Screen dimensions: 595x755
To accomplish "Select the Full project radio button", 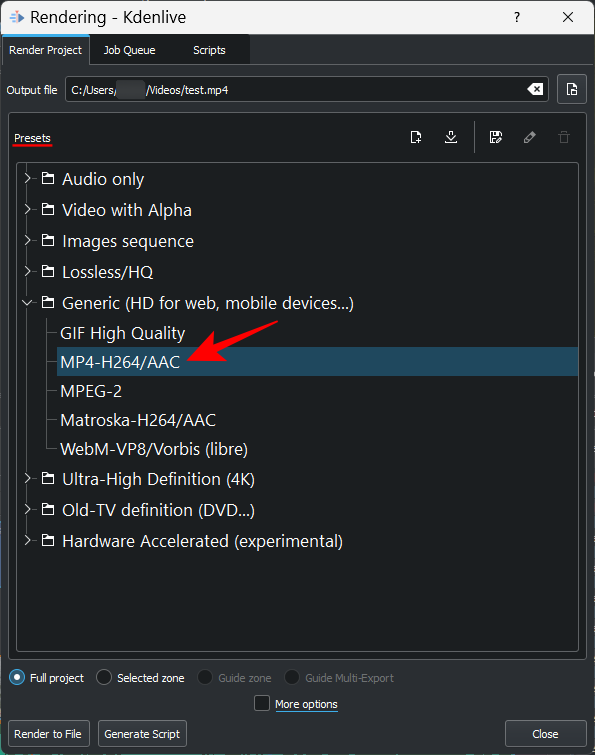I will 17,677.
